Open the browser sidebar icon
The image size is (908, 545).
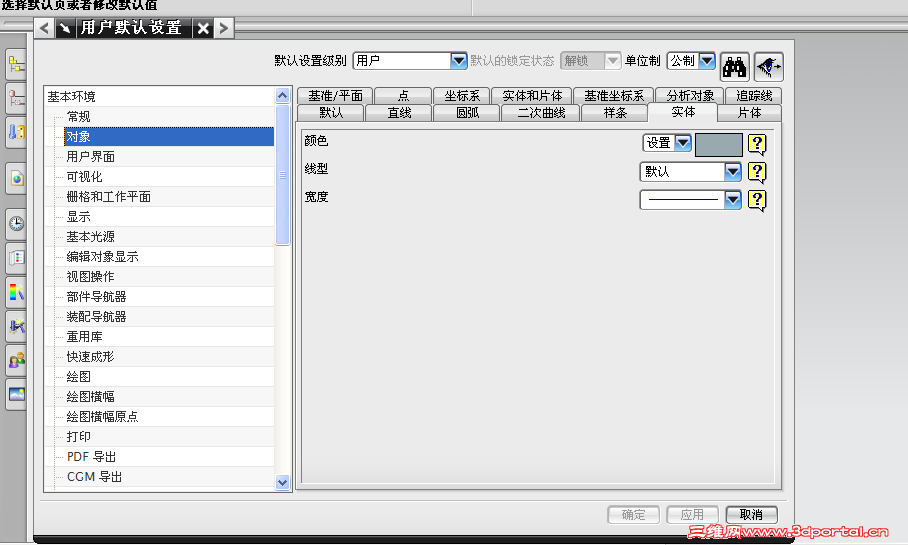click(16, 178)
